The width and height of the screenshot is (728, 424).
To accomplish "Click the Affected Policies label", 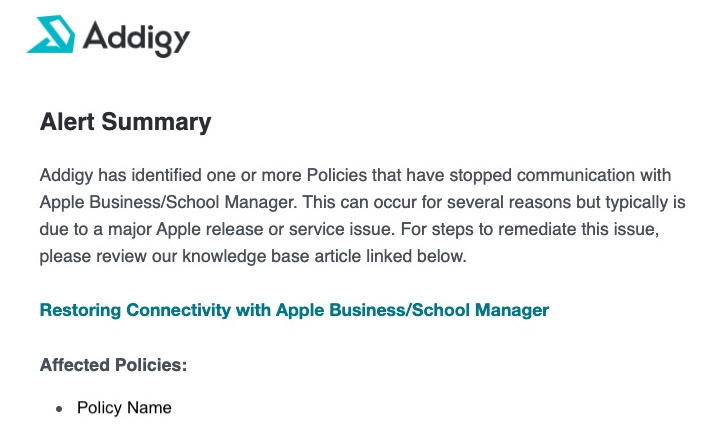I will (113, 365).
